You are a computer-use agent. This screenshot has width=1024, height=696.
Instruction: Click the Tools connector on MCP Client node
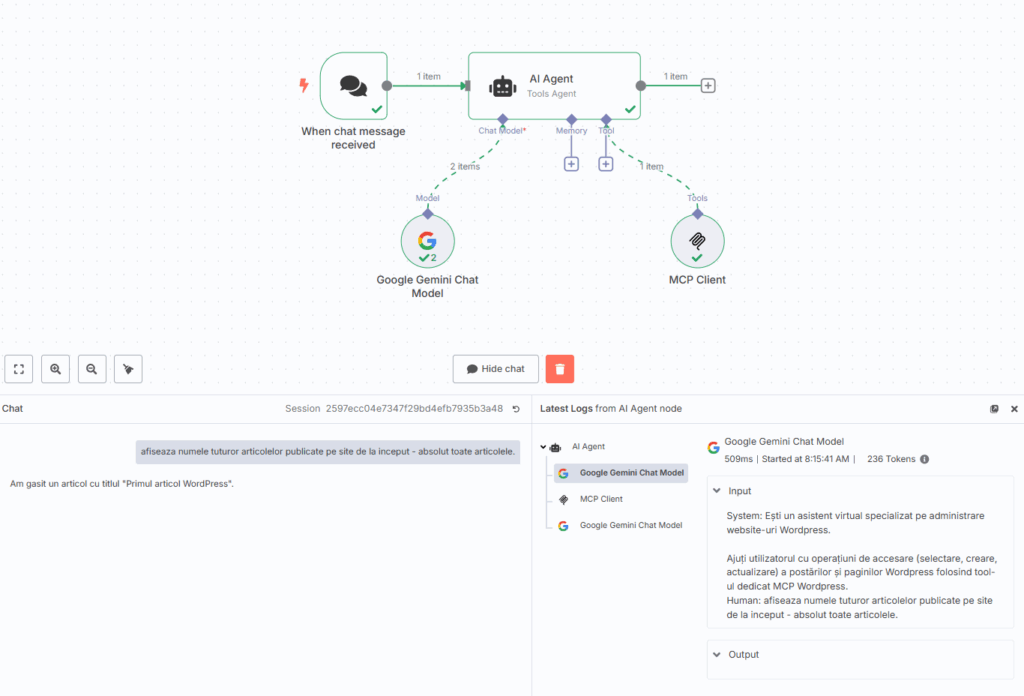[x=697, y=214]
